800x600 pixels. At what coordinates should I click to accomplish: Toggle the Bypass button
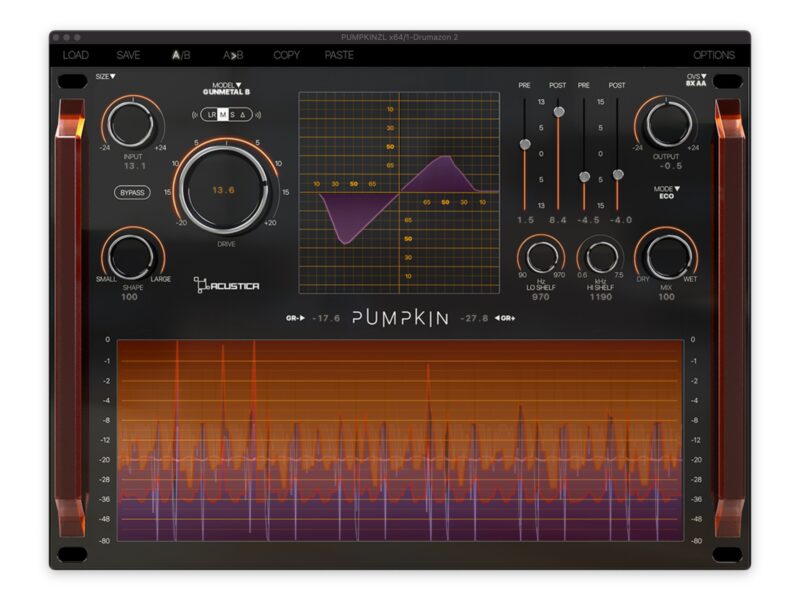(132, 190)
